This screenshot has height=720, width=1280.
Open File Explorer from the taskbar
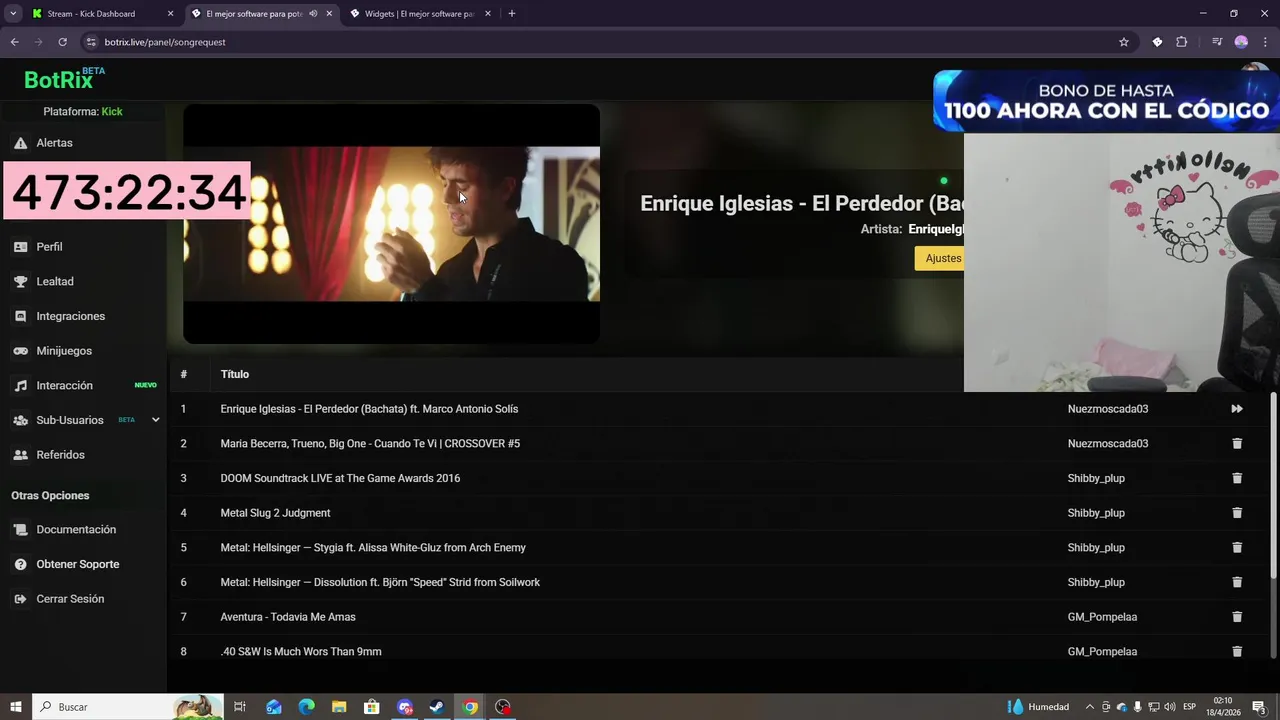click(339, 707)
